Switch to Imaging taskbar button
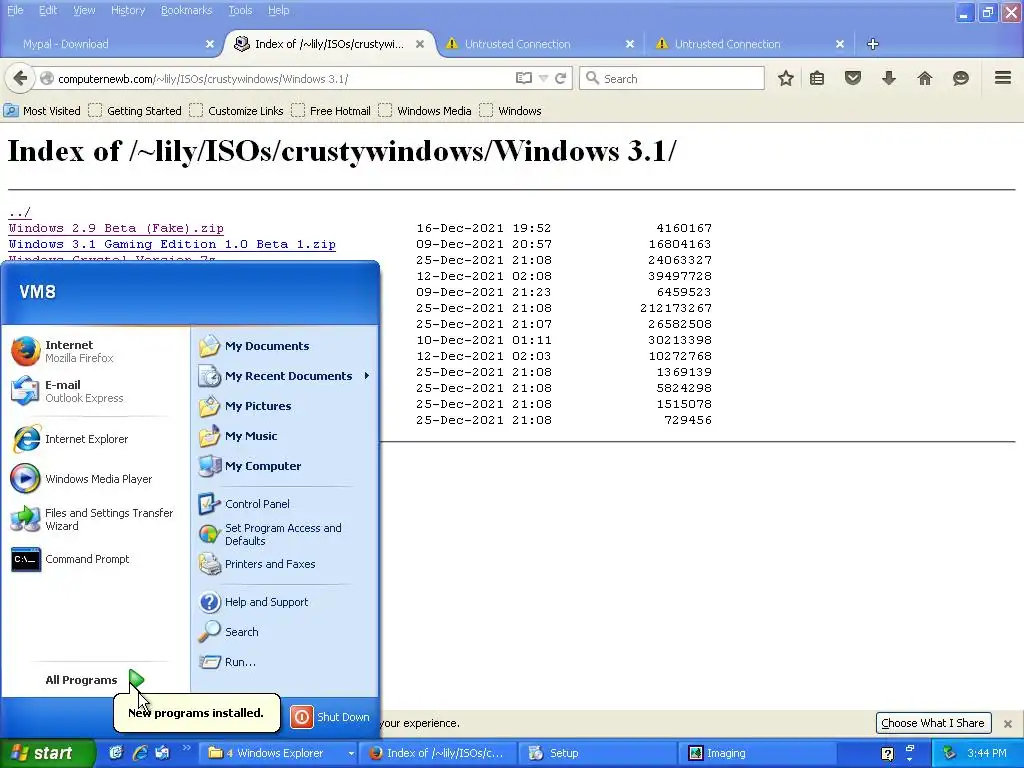The height and width of the screenshot is (768, 1024). (x=760, y=753)
